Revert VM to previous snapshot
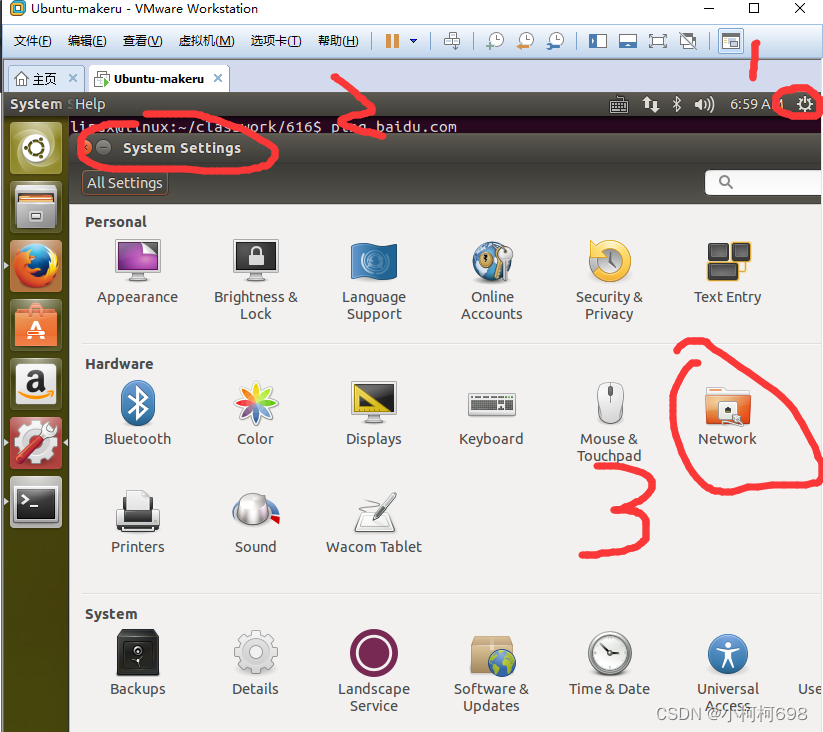This screenshot has width=823, height=732. tap(525, 41)
